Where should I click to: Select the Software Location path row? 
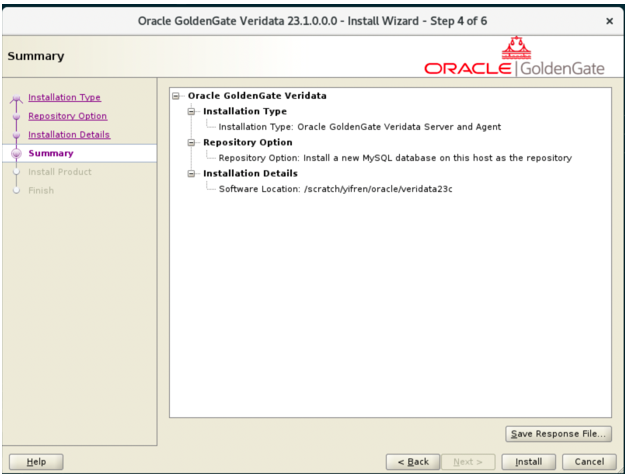(335, 189)
